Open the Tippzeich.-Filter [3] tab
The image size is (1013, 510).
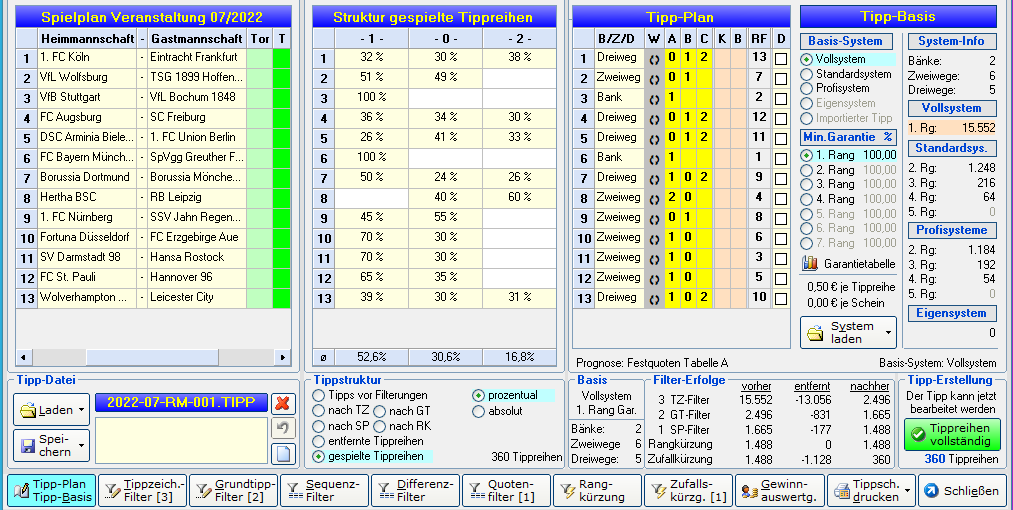tap(143, 491)
